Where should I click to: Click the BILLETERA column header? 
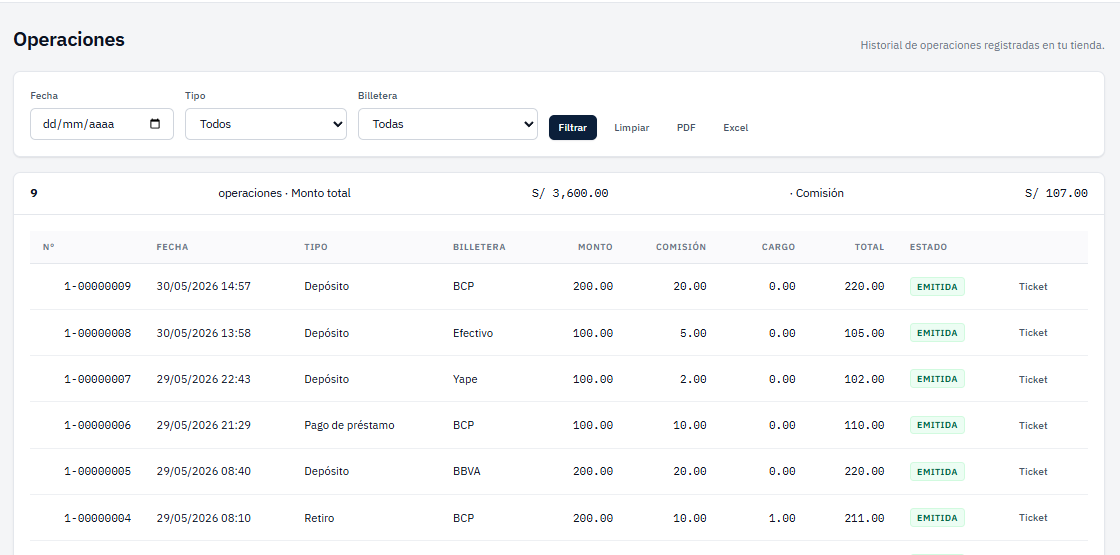coord(479,247)
